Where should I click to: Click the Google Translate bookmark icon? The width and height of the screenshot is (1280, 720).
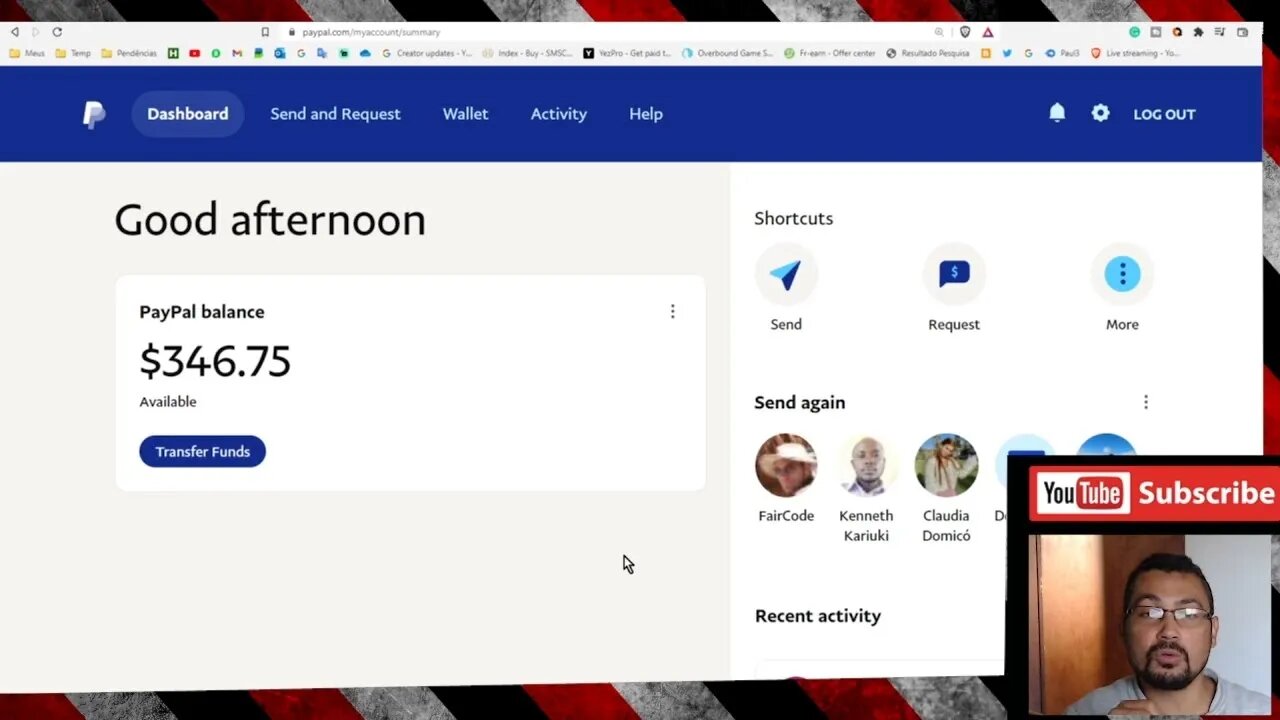click(322, 53)
